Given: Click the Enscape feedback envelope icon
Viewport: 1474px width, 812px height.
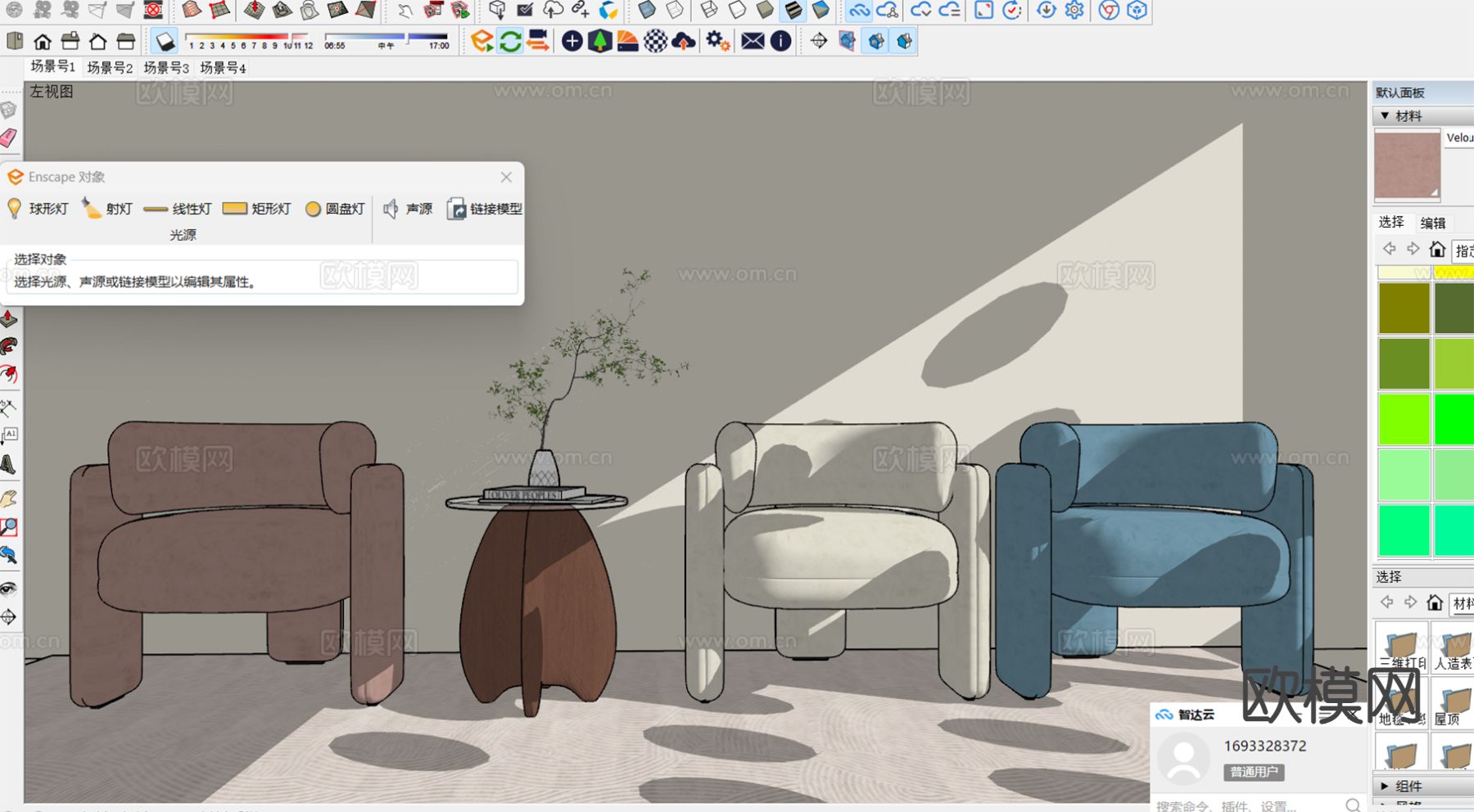Looking at the screenshot, I should click(x=753, y=41).
